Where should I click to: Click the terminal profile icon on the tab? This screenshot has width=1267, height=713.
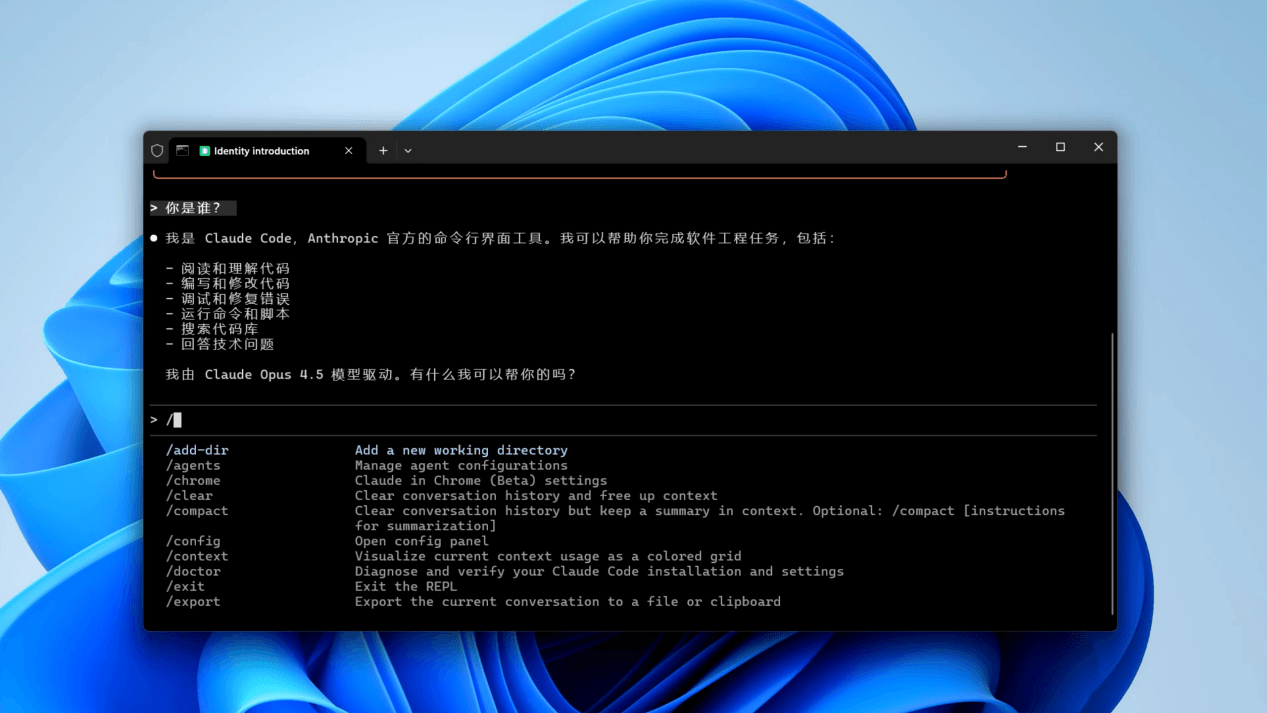click(x=182, y=151)
